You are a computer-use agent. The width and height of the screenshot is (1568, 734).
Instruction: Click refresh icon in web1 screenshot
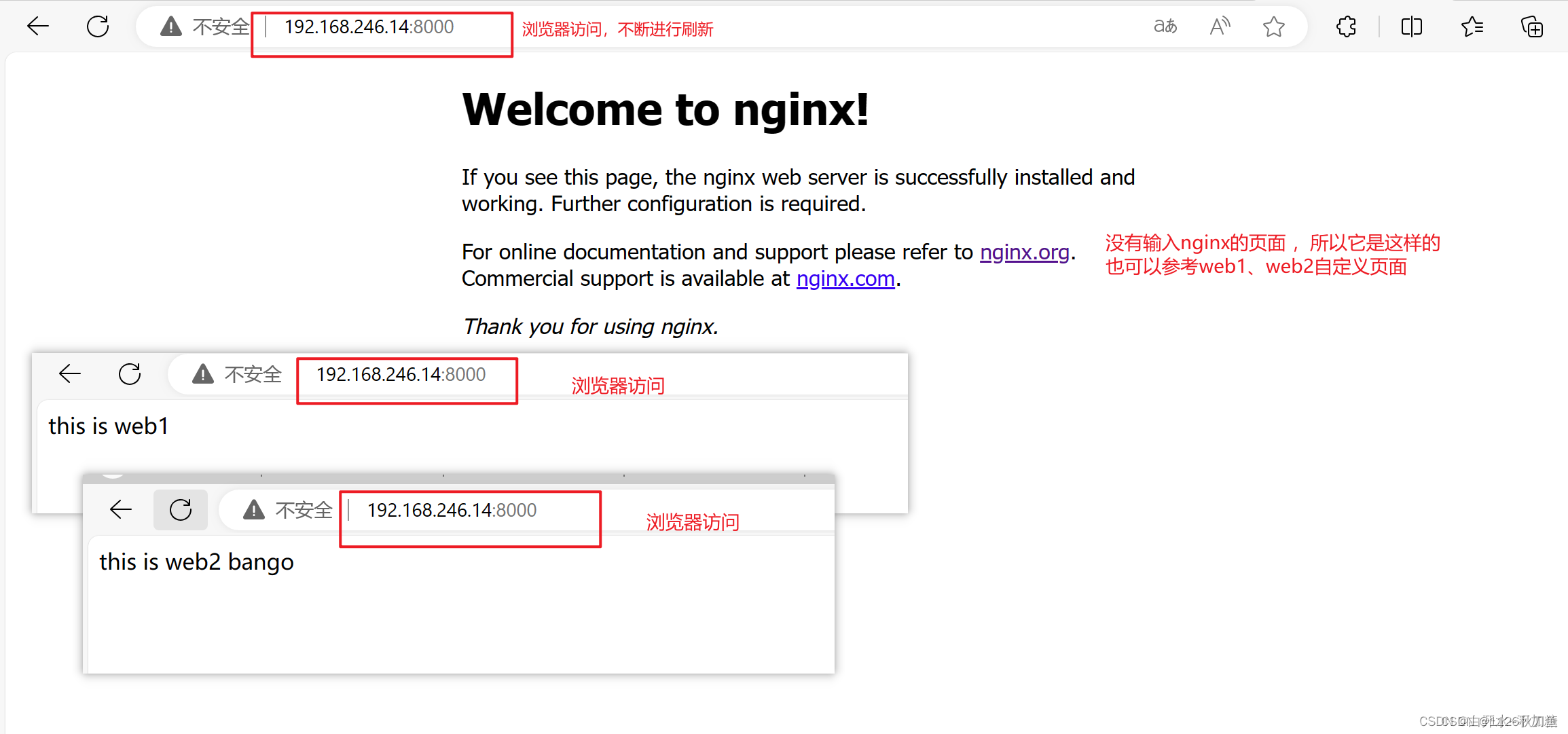[130, 373]
